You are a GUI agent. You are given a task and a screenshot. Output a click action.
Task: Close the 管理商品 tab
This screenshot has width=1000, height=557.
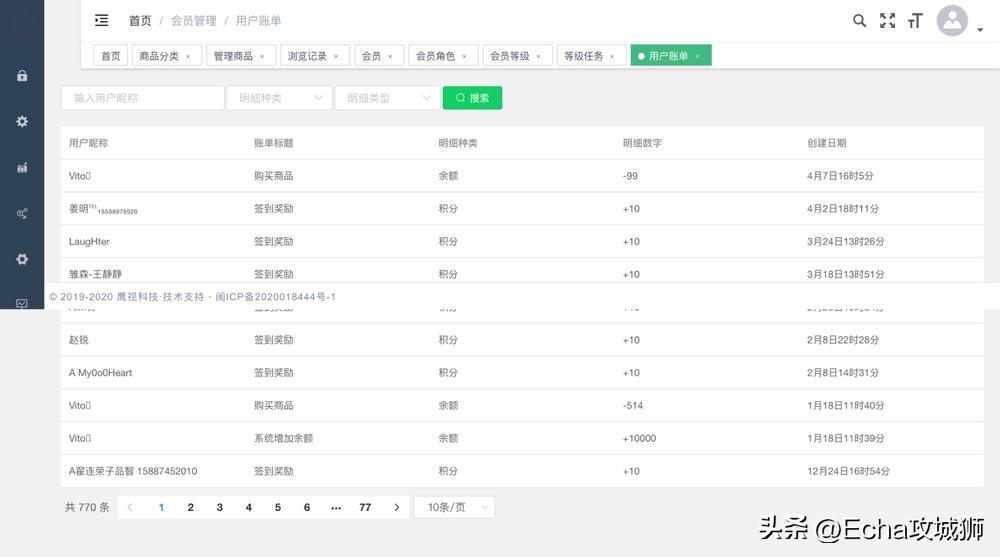click(x=261, y=56)
